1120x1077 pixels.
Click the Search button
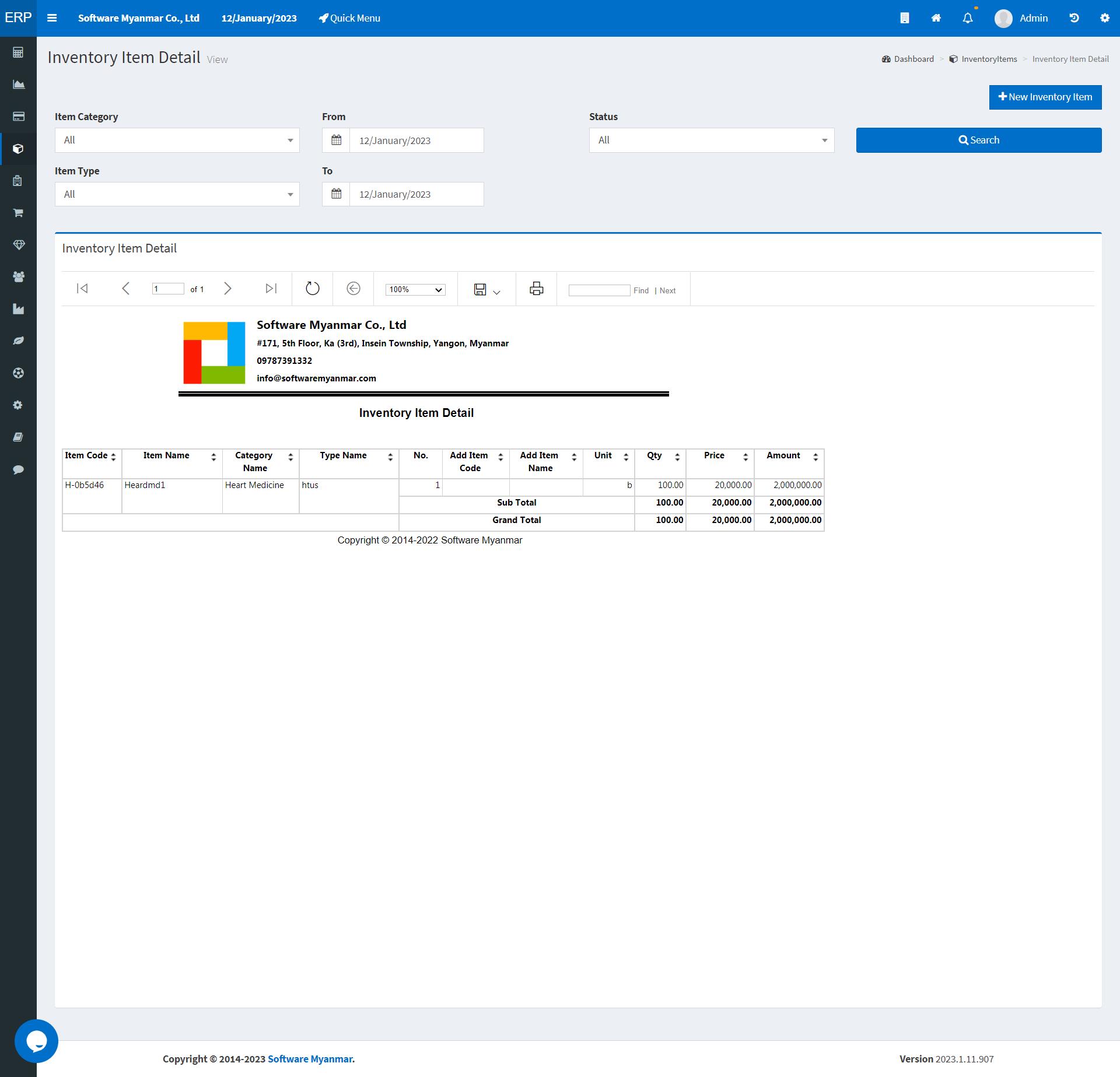979,140
